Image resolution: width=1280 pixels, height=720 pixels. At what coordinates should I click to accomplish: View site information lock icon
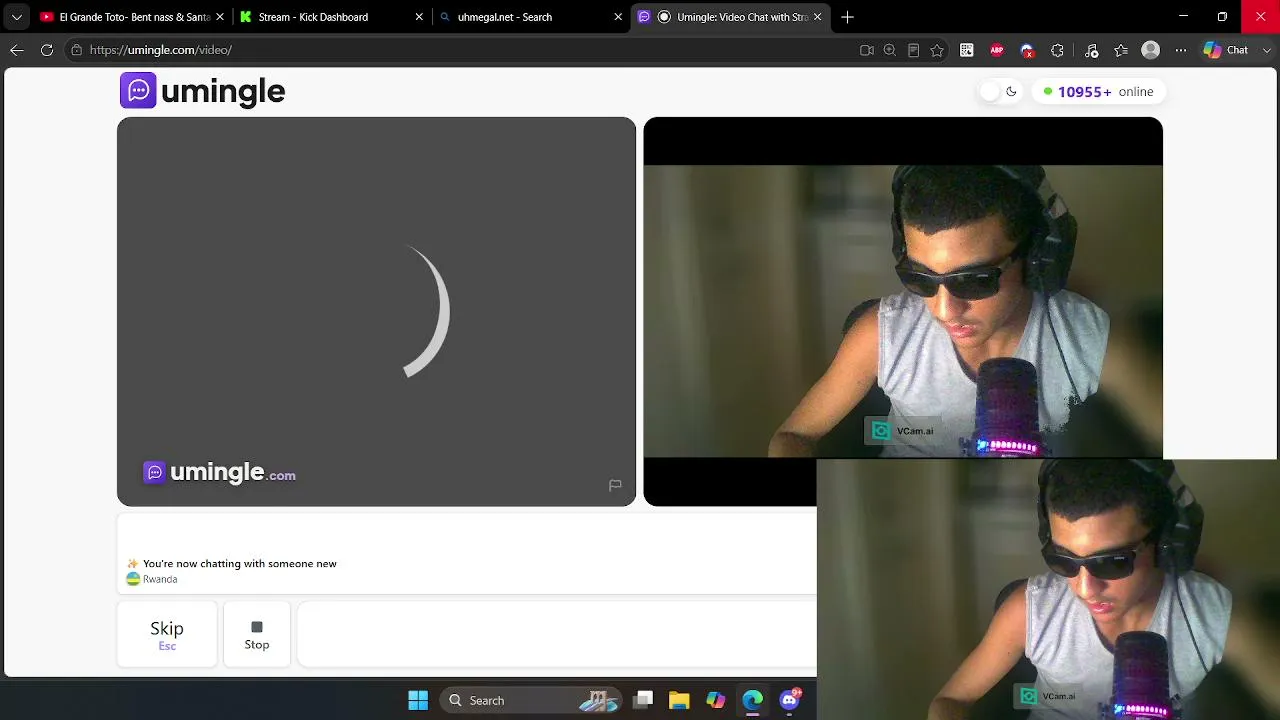click(x=76, y=50)
